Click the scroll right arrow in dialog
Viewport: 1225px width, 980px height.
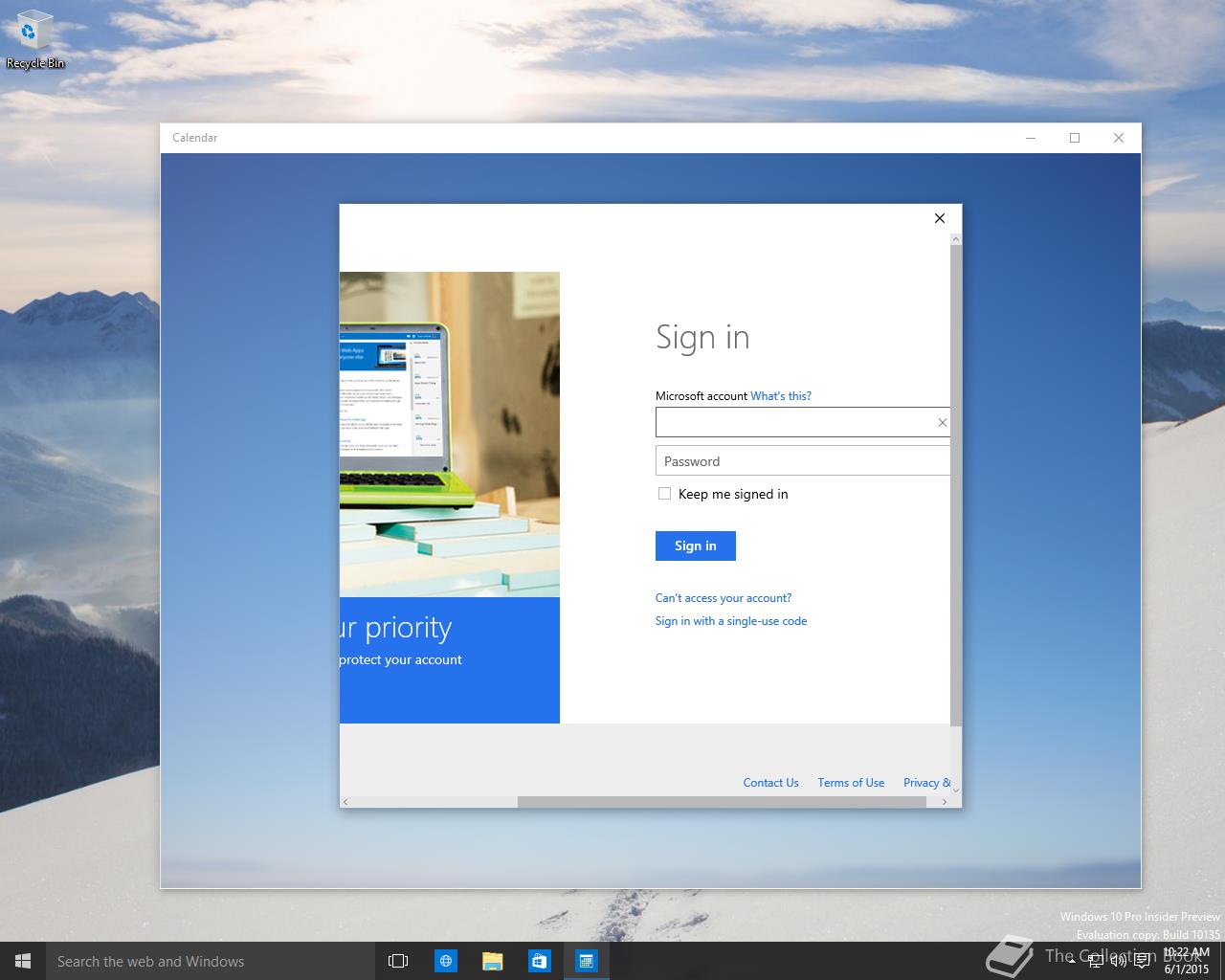click(x=945, y=802)
